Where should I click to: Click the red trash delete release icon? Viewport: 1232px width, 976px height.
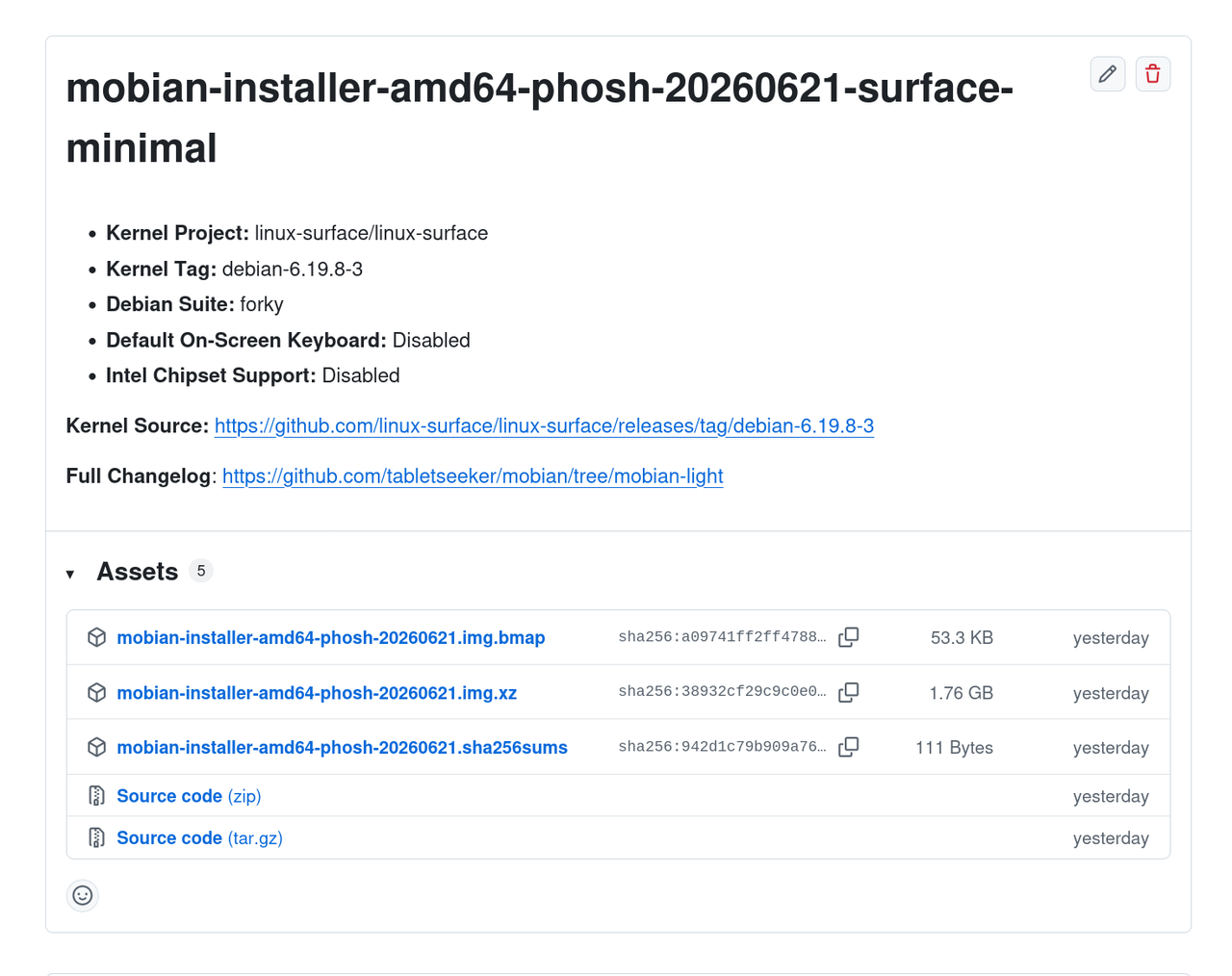point(1153,74)
